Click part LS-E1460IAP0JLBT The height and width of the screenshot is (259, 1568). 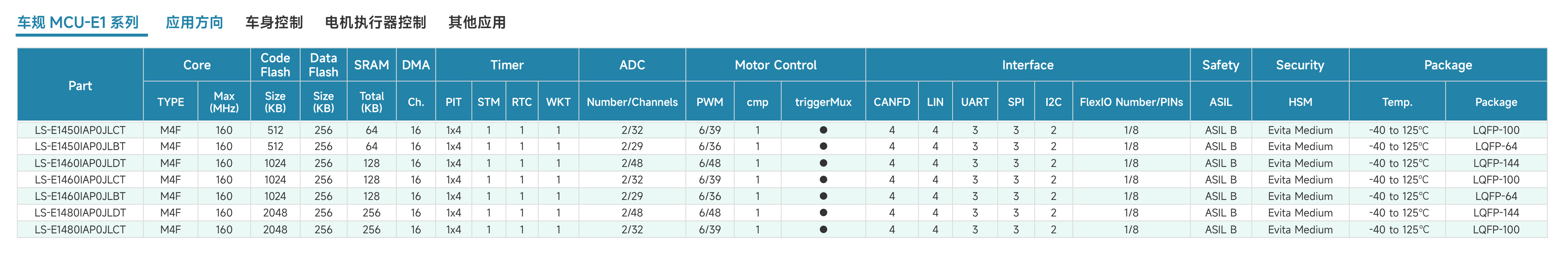[x=80, y=196]
